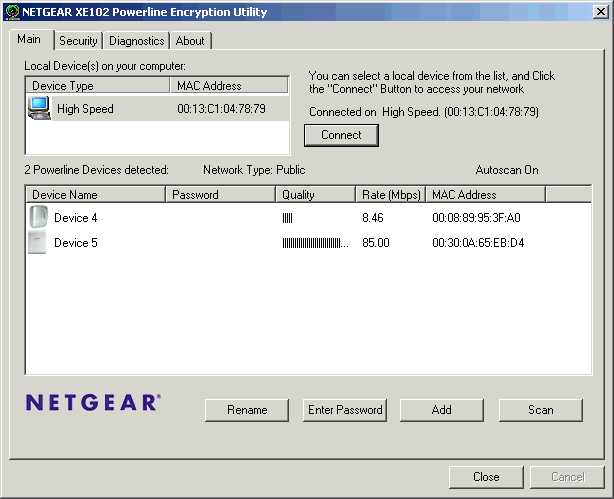This screenshot has height=499, width=614.
Task: Switch to the Main tab
Action: 29,39
